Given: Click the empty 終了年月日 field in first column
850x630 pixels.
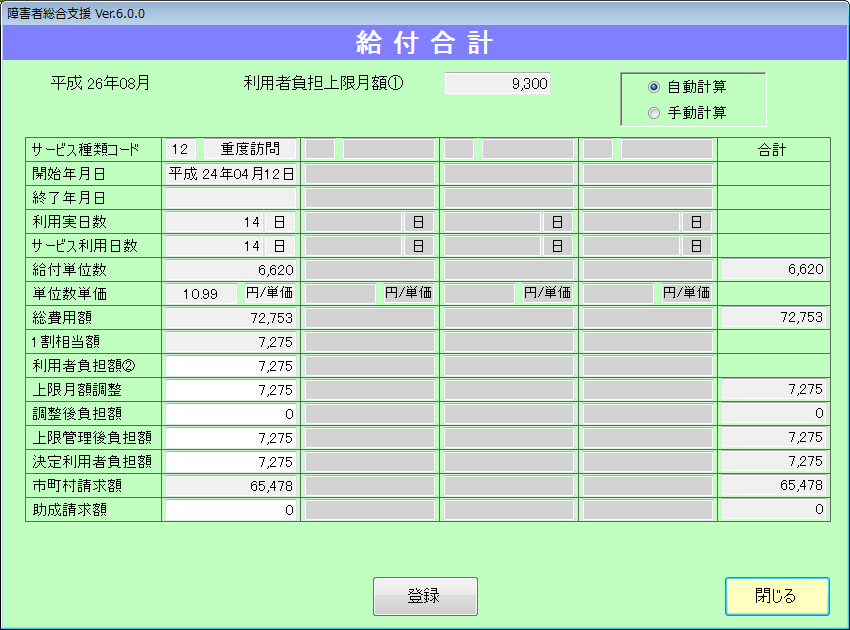Looking at the screenshot, I should tap(231, 197).
